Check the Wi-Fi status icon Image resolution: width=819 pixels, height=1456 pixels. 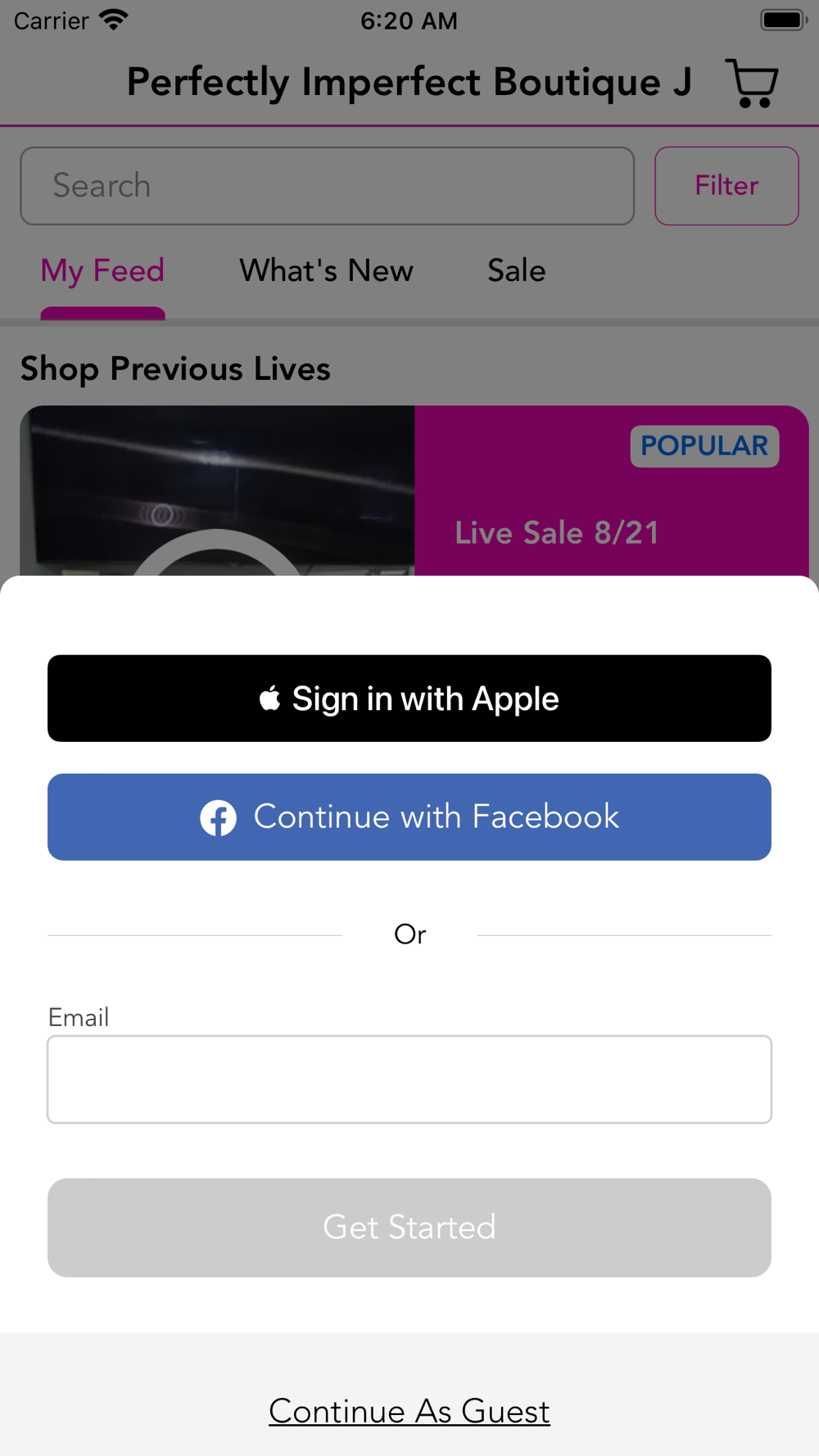pos(114,20)
